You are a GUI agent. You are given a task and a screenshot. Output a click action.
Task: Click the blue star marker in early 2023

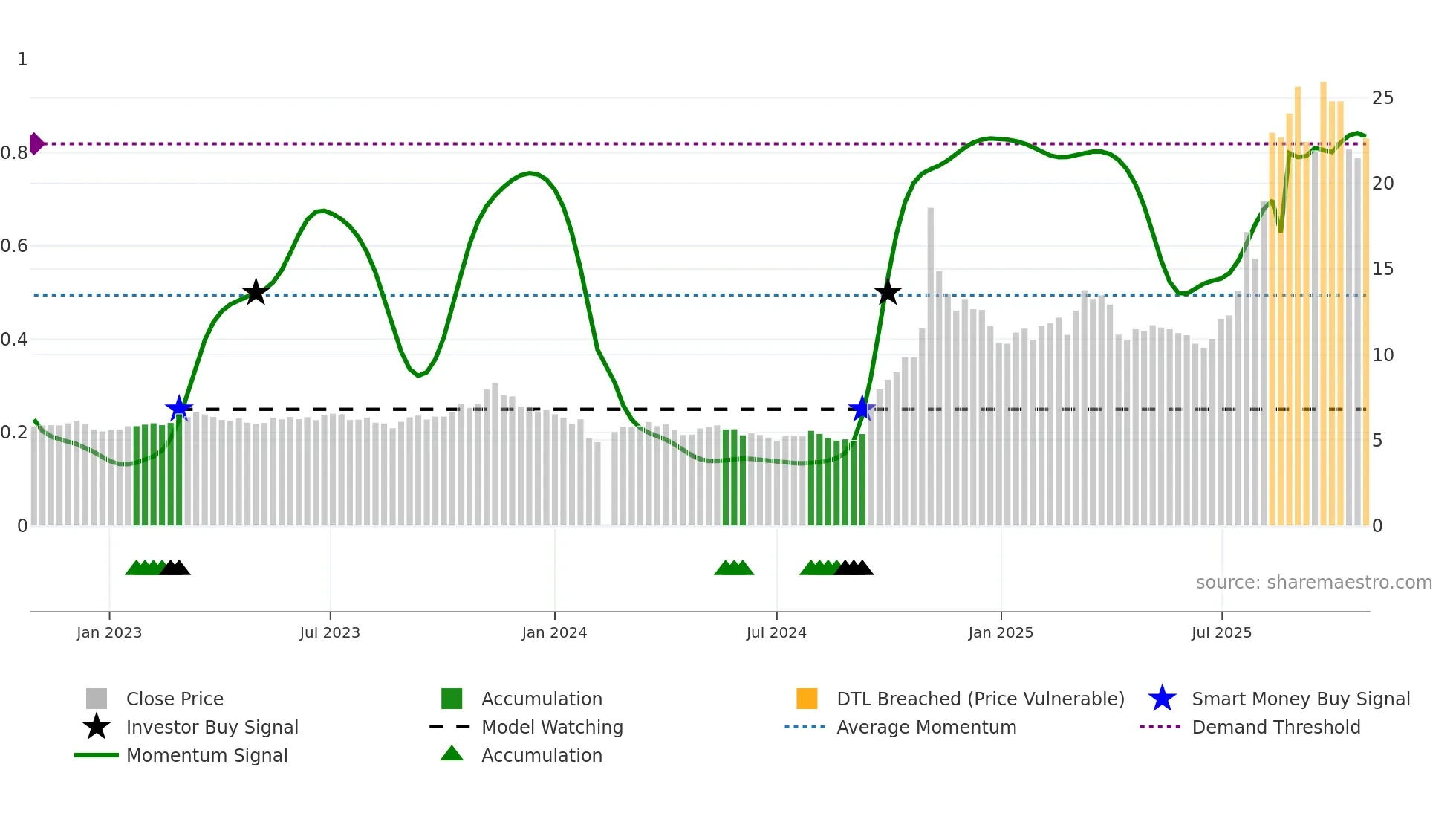pos(179,408)
